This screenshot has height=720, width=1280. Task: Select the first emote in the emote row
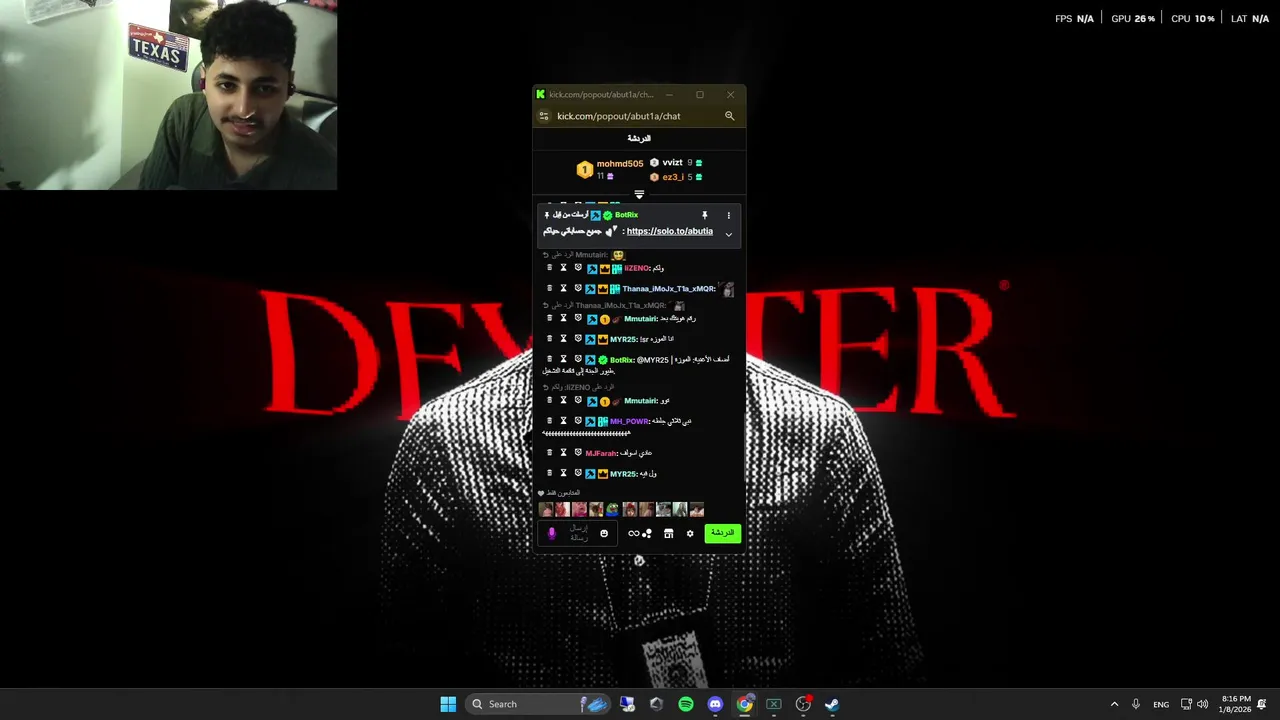click(545, 510)
